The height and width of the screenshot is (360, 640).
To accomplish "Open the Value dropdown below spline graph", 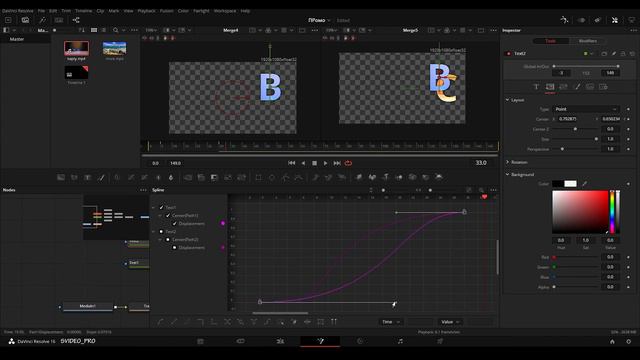I will [450, 322].
